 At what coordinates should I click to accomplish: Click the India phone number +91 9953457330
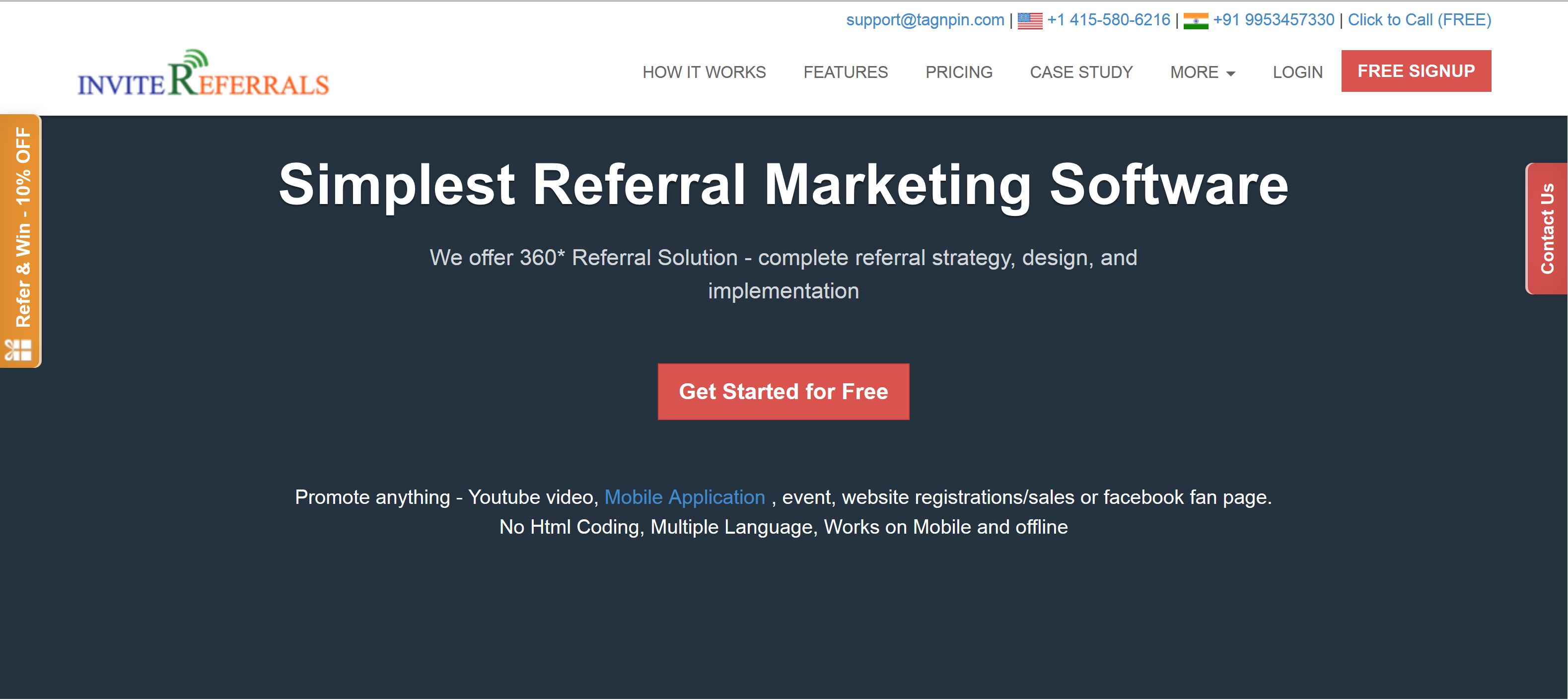[x=1274, y=20]
